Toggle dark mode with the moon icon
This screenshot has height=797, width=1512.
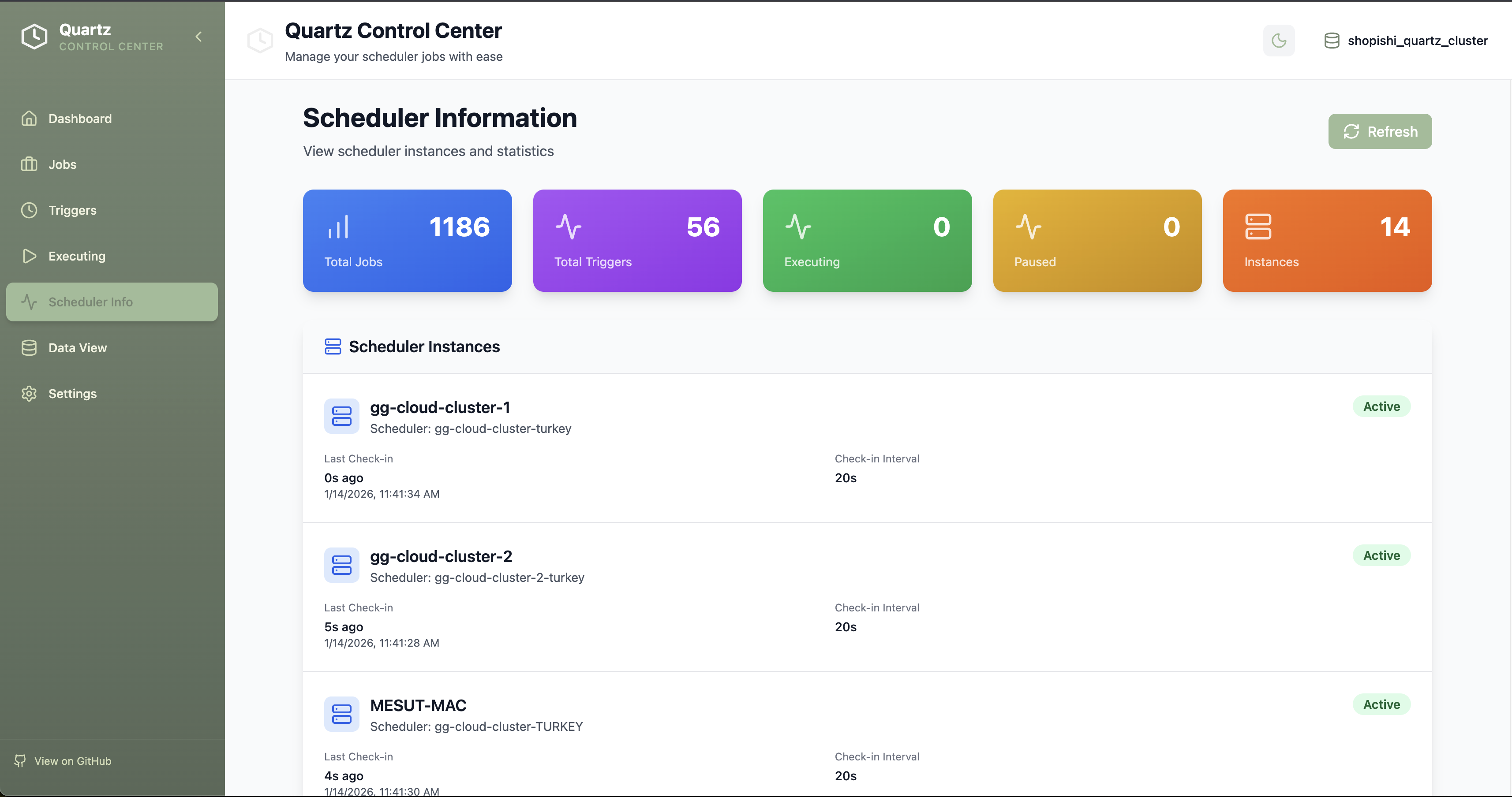point(1279,41)
